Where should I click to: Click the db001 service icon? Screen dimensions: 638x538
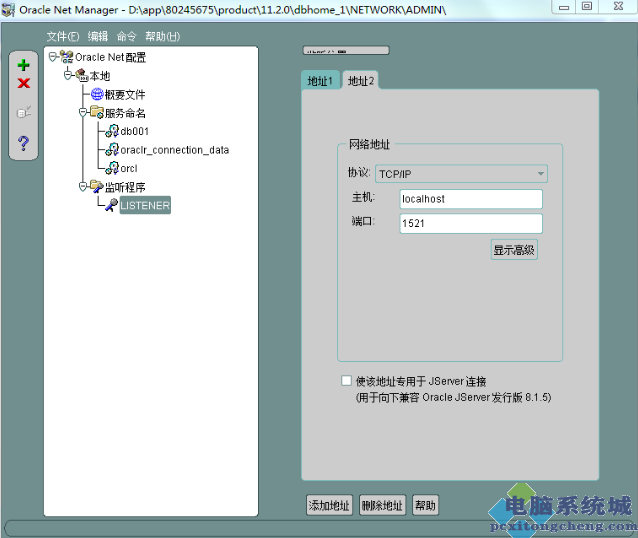(x=112, y=131)
